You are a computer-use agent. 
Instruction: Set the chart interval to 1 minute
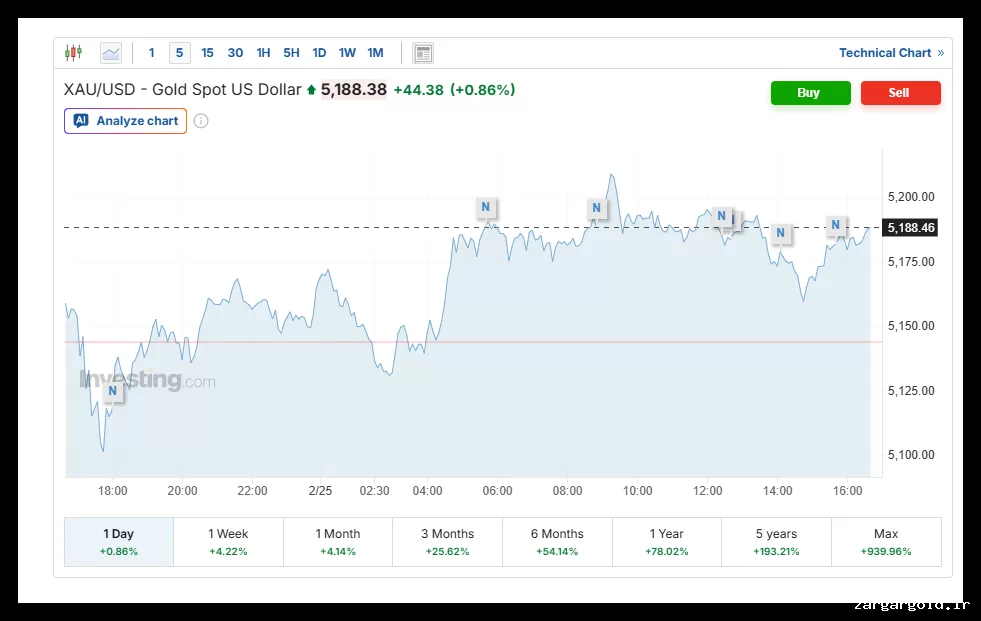click(152, 53)
